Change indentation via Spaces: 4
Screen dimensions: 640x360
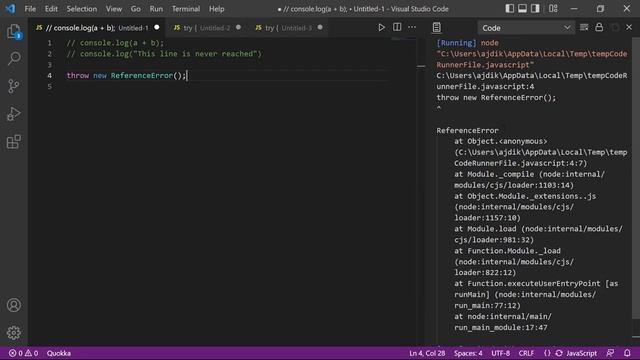pyautogui.click(x=468, y=353)
